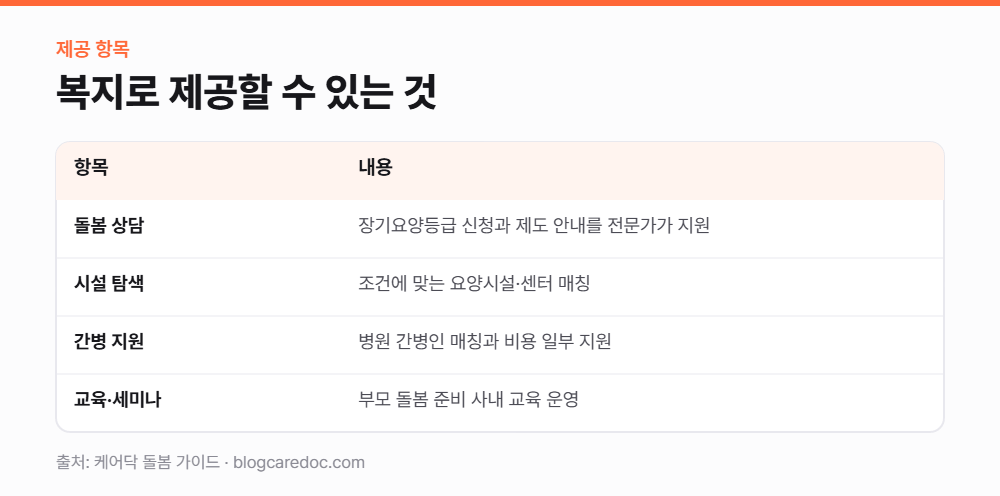Click the '출처: 케어닥 돌봄 가이드' source text
Viewport: 1000px width, 496px height.
point(138,462)
